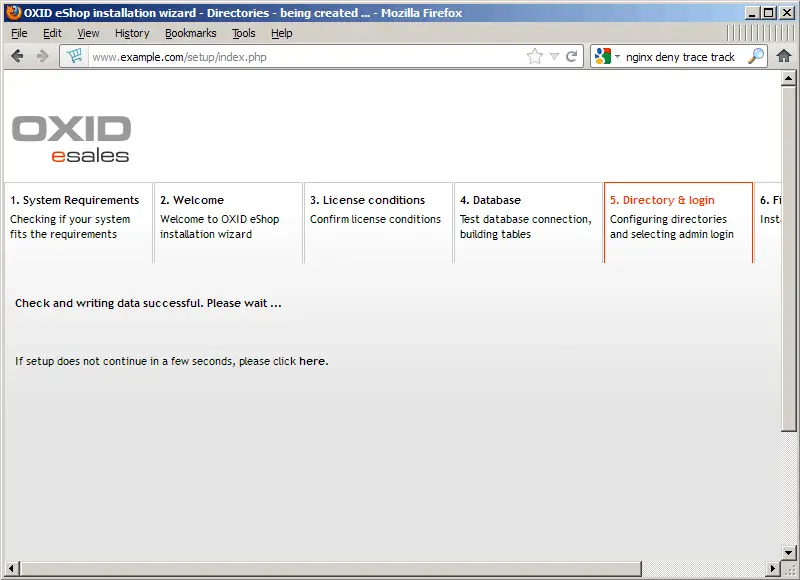Open the Help menu

pyautogui.click(x=281, y=33)
